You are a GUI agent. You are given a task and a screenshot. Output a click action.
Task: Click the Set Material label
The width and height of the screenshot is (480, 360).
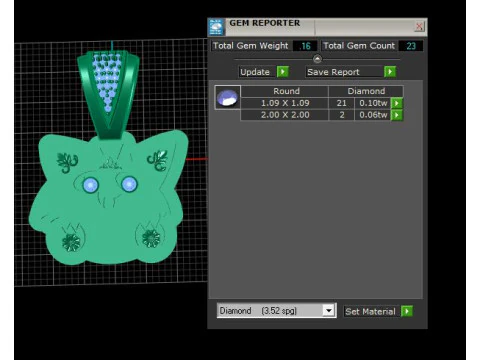[x=370, y=312]
